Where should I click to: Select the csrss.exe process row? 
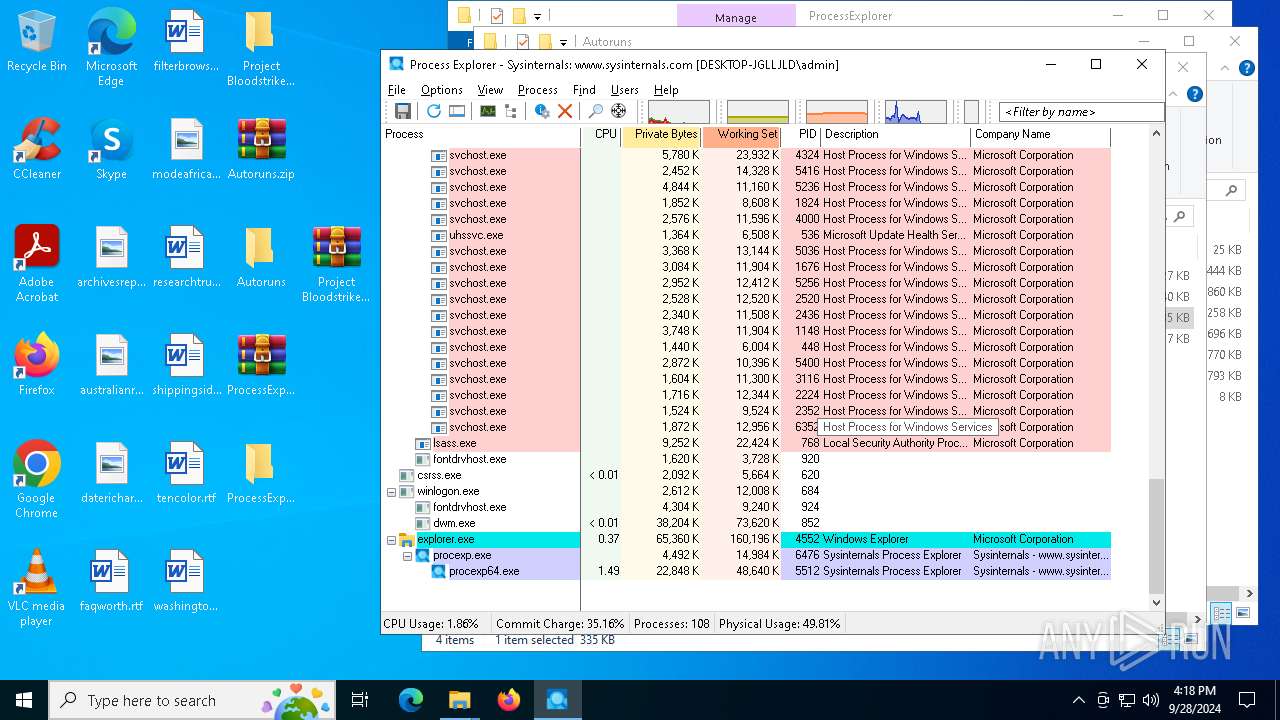click(746, 475)
